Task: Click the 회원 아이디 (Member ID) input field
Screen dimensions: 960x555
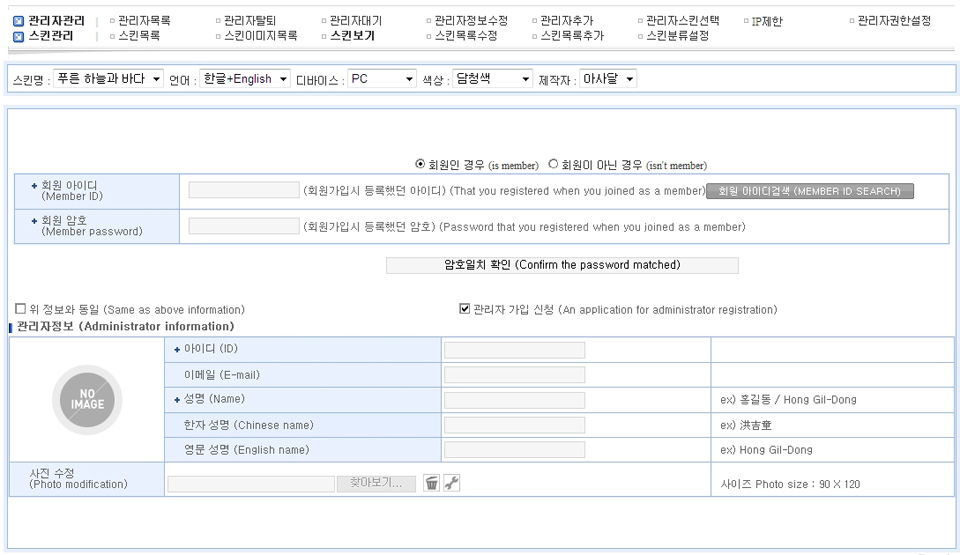Action: coord(243,191)
